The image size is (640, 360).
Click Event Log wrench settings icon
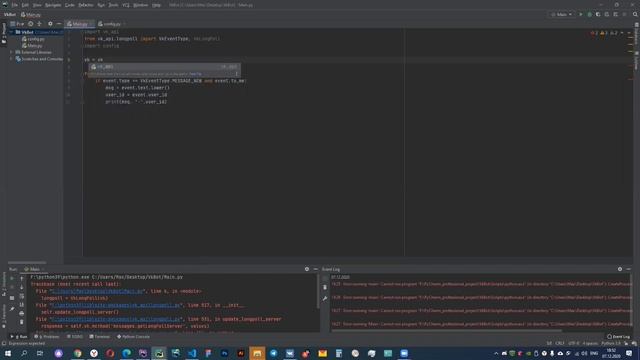click(325, 299)
